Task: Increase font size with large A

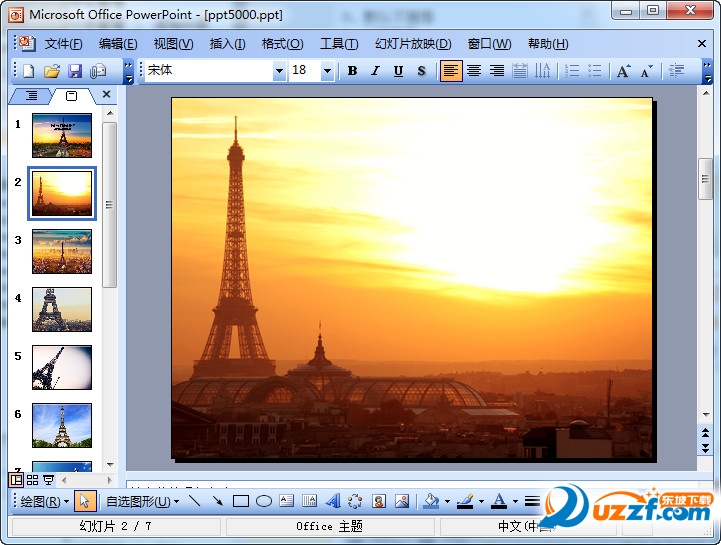Action: coord(624,71)
